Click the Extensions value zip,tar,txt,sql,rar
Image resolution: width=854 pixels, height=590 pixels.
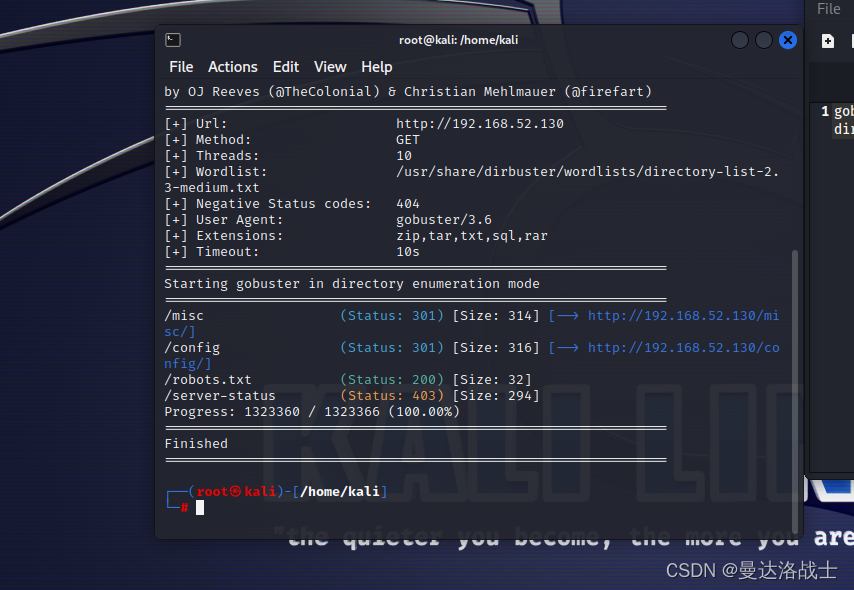pos(472,236)
